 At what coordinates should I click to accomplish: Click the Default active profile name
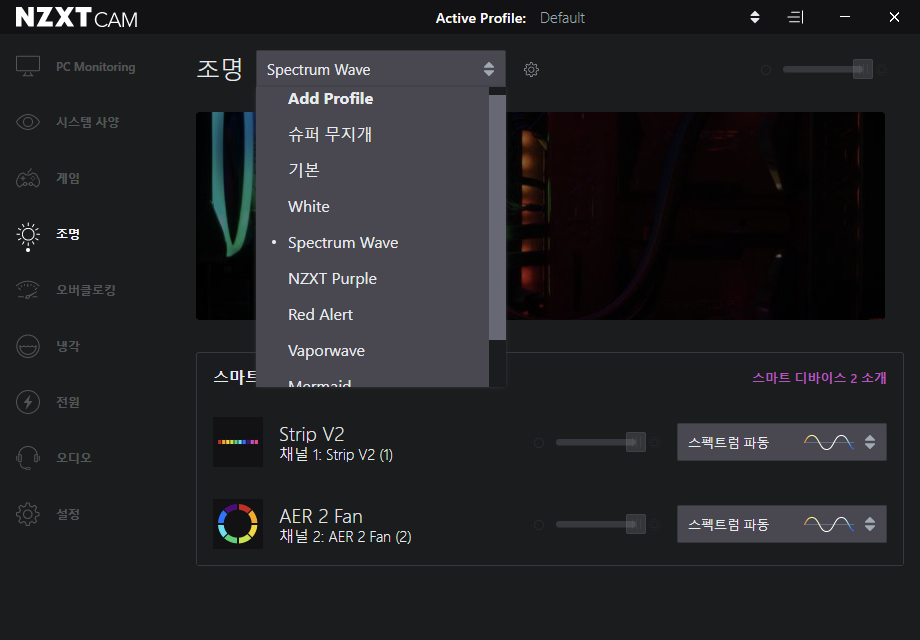pyautogui.click(x=562, y=18)
